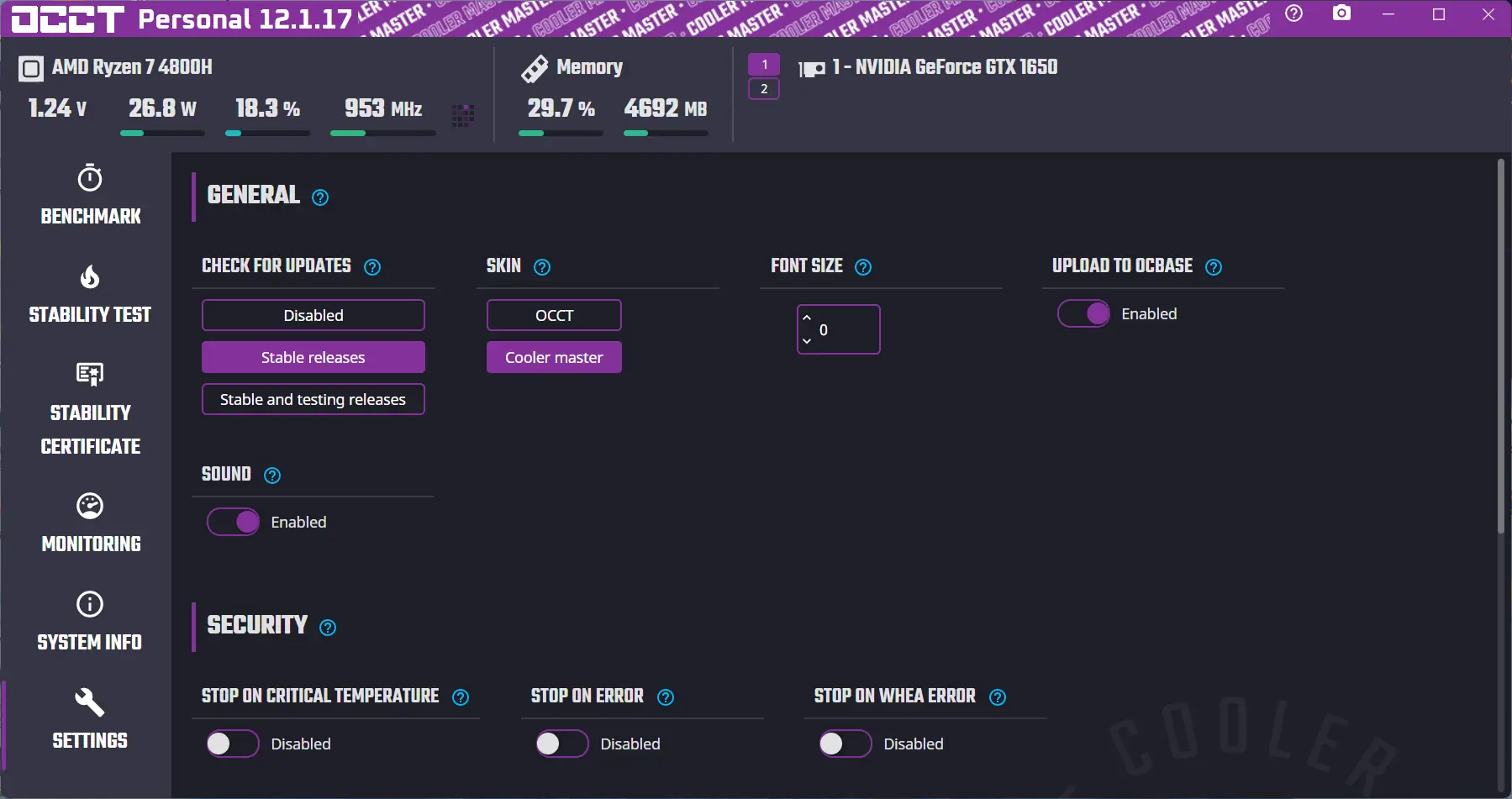This screenshot has width=1512, height=799.
Task: Open help for Check for Updates
Action: click(372, 267)
